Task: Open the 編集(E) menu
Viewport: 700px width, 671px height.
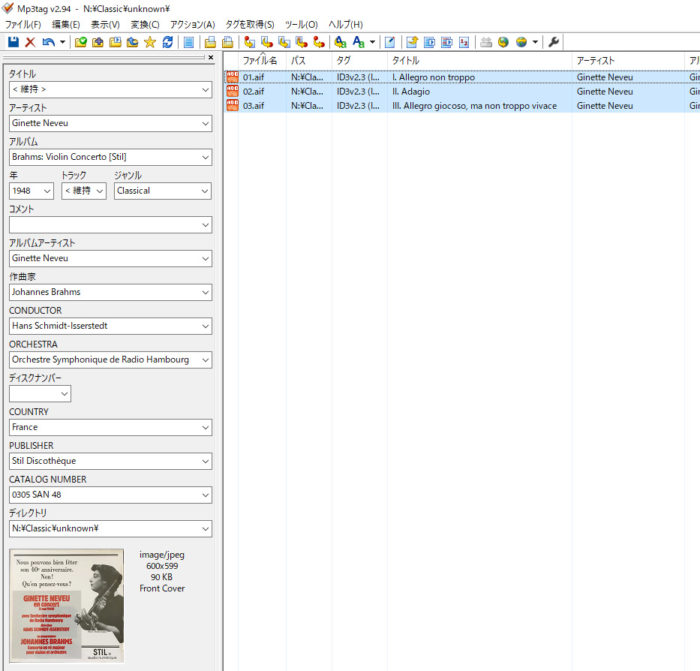Action: [66, 25]
